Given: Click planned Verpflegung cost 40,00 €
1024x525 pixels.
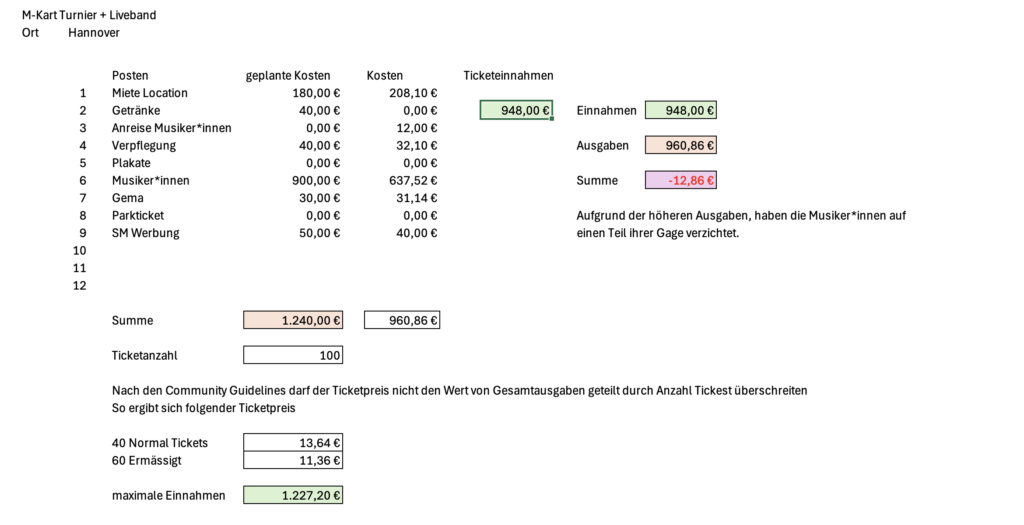Looking at the screenshot, I should 320,146.
